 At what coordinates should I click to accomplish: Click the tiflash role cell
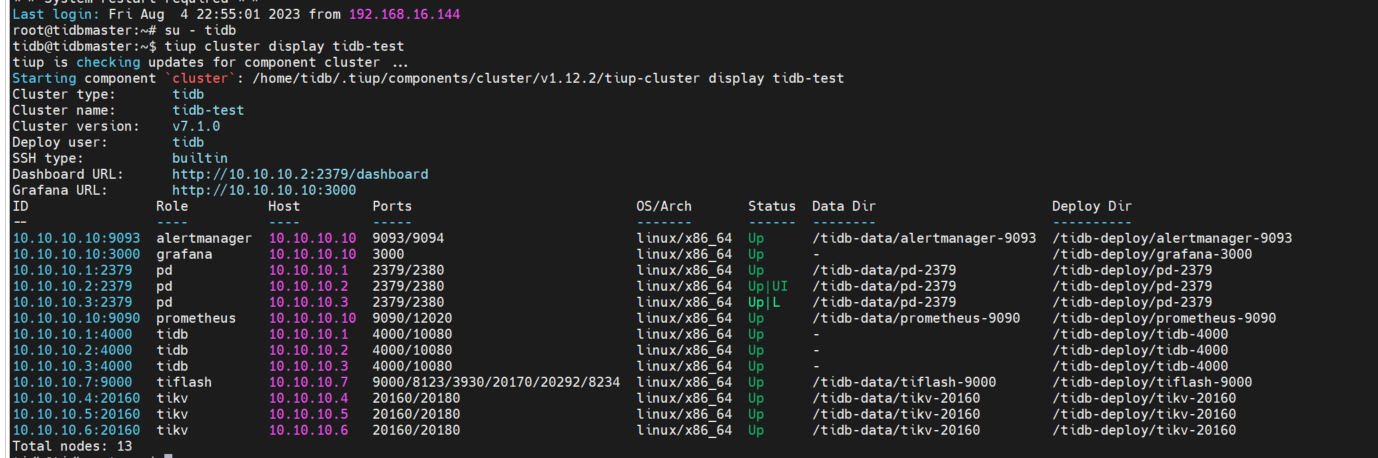tap(184, 382)
